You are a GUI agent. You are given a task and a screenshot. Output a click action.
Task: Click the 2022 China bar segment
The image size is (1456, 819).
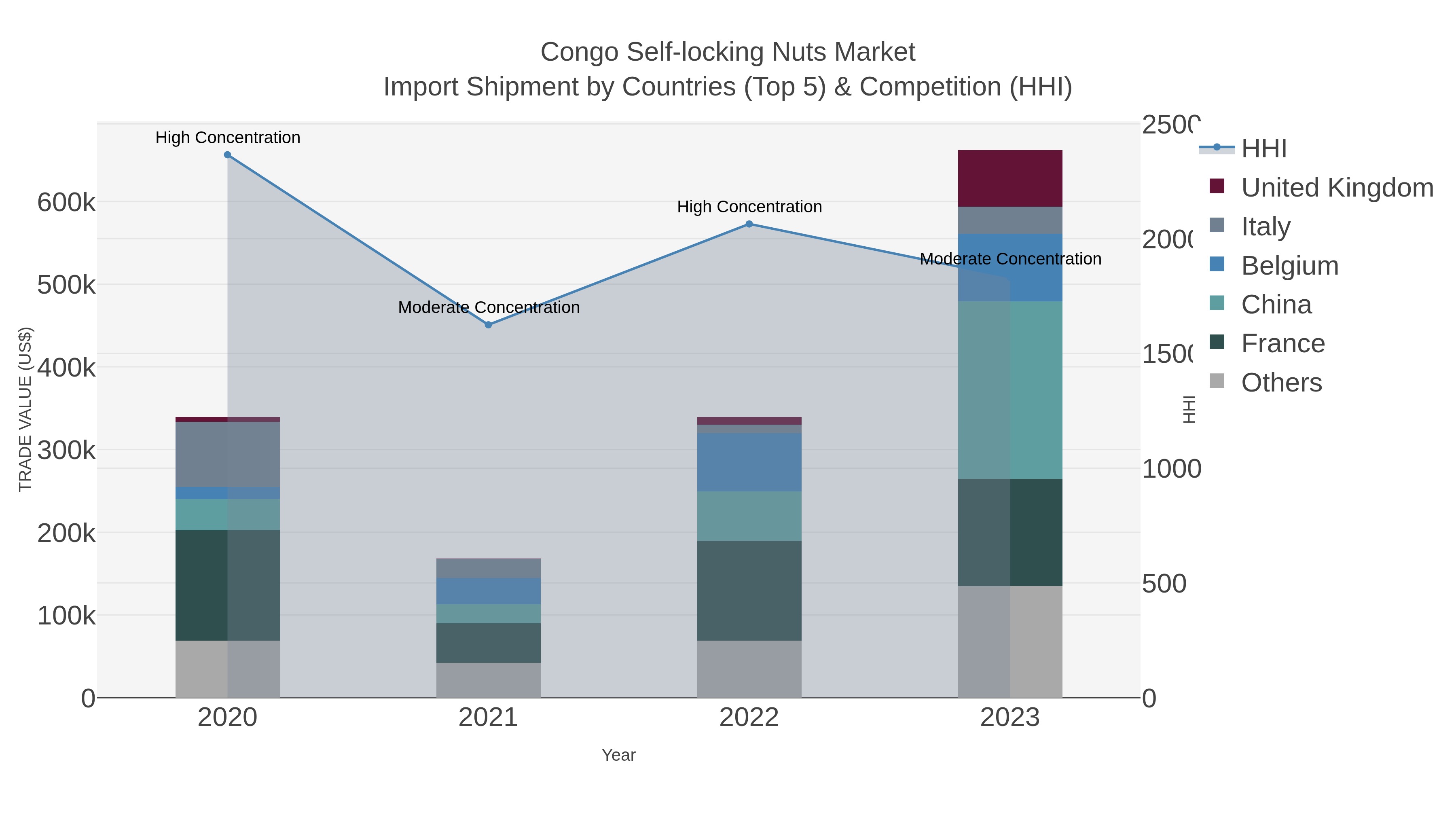[x=749, y=516]
